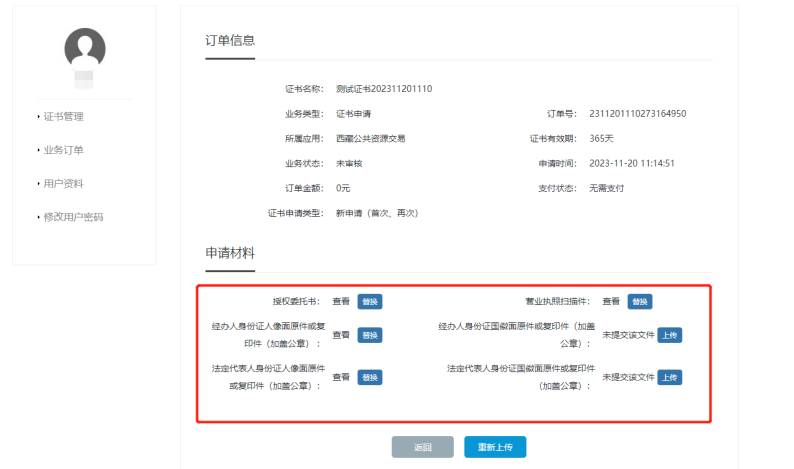Select the 365天 validity value
The height and width of the screenshot is (469, 794).
point(601,138)
